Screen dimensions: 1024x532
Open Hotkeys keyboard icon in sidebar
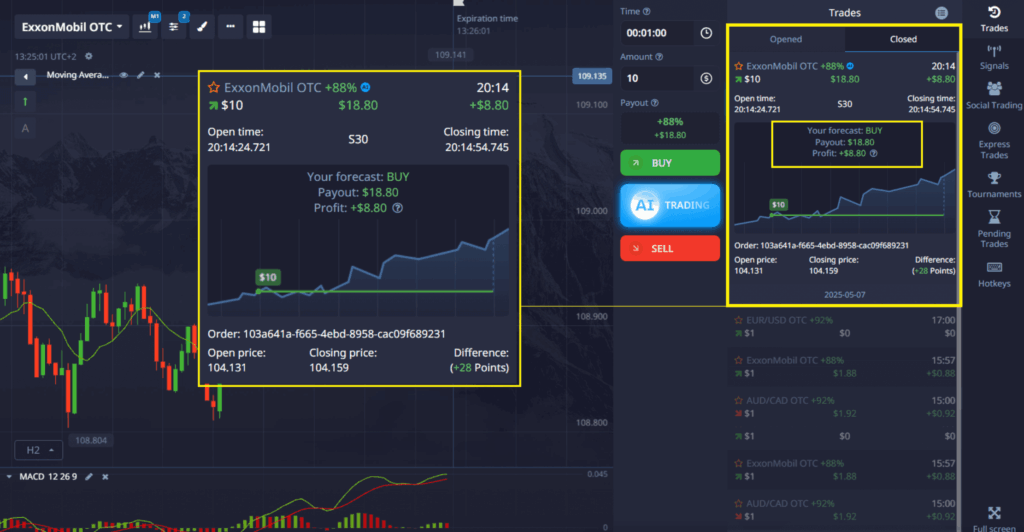coord(994,275)
